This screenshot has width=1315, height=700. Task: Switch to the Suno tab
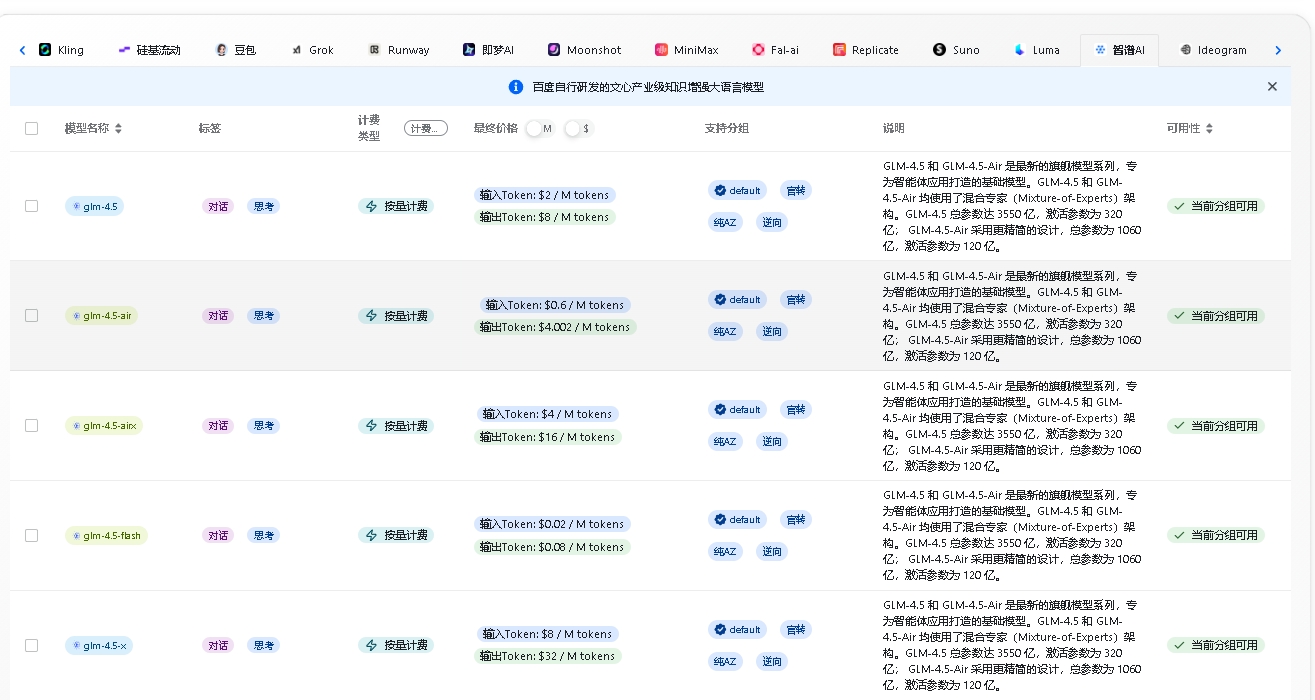pyautogui.click(x=956, y=50)
